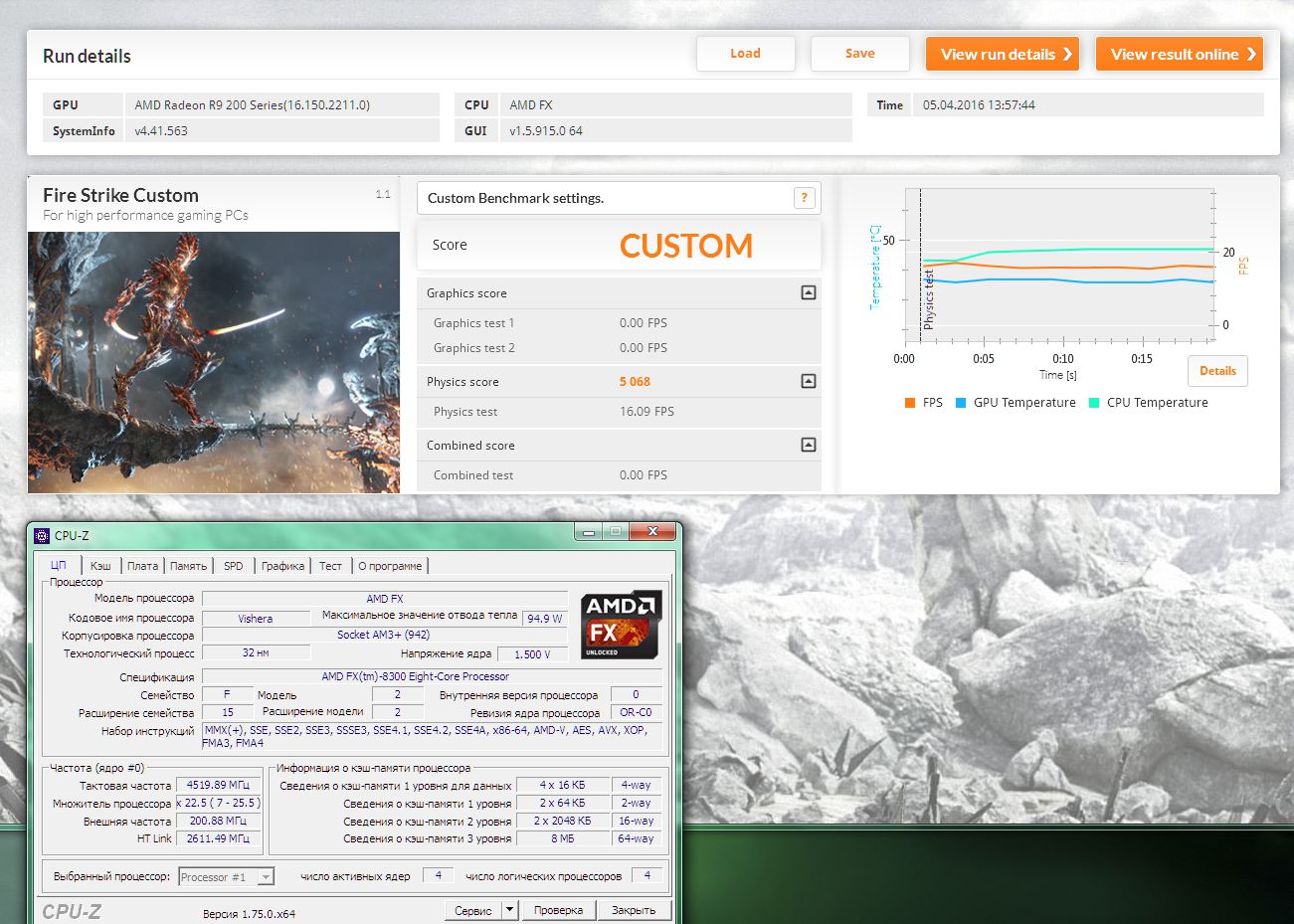This screenshot has width=1294, height=924.
Task: Switch to the ЦП tab in CPU-Z
Action: pos(58,565)
